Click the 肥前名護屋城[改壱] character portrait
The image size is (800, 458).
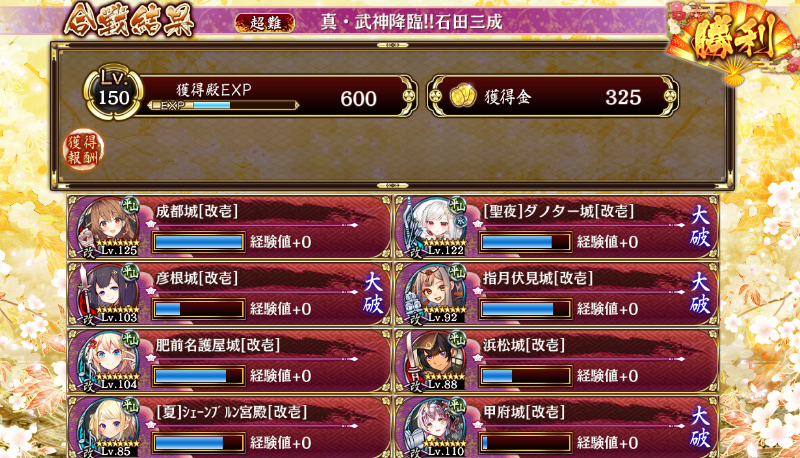pos(108,361)
